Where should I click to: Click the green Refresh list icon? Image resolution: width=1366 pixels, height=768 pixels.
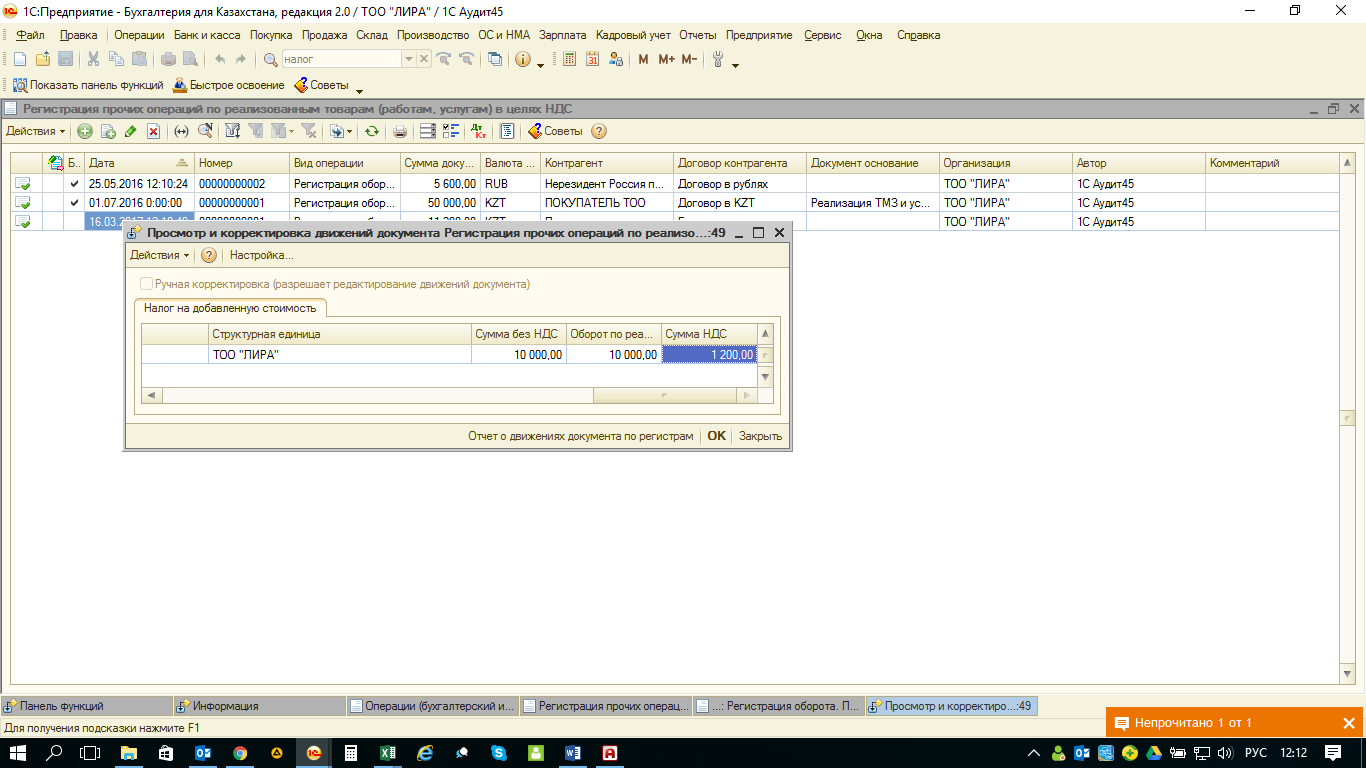[371, 131]
